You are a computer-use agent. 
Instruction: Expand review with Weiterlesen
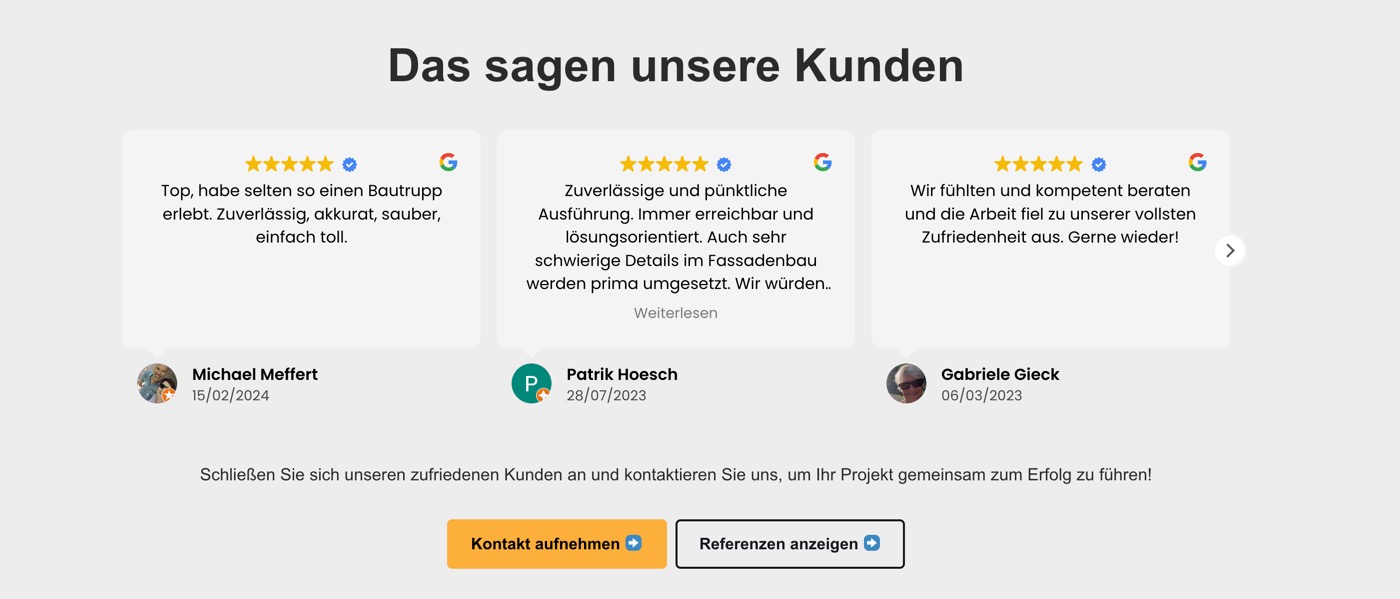click(x=676, y=313)
